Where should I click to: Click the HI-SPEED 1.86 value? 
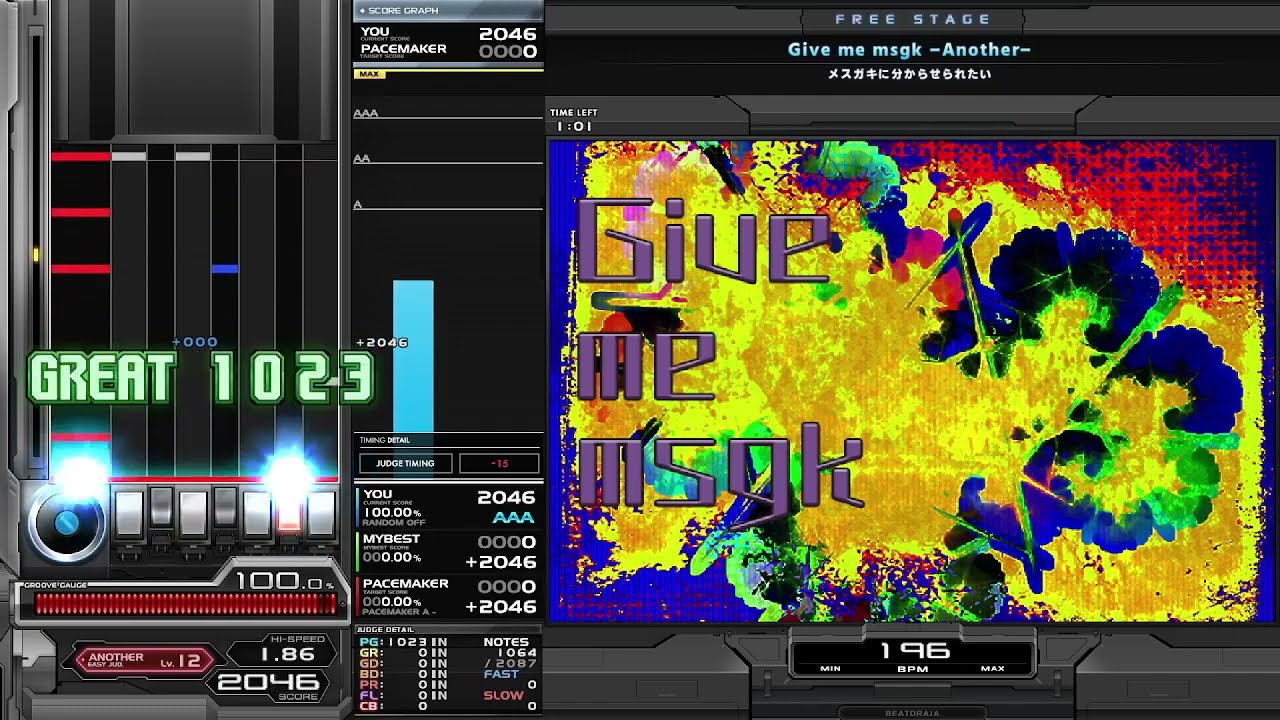coord(287,654)
